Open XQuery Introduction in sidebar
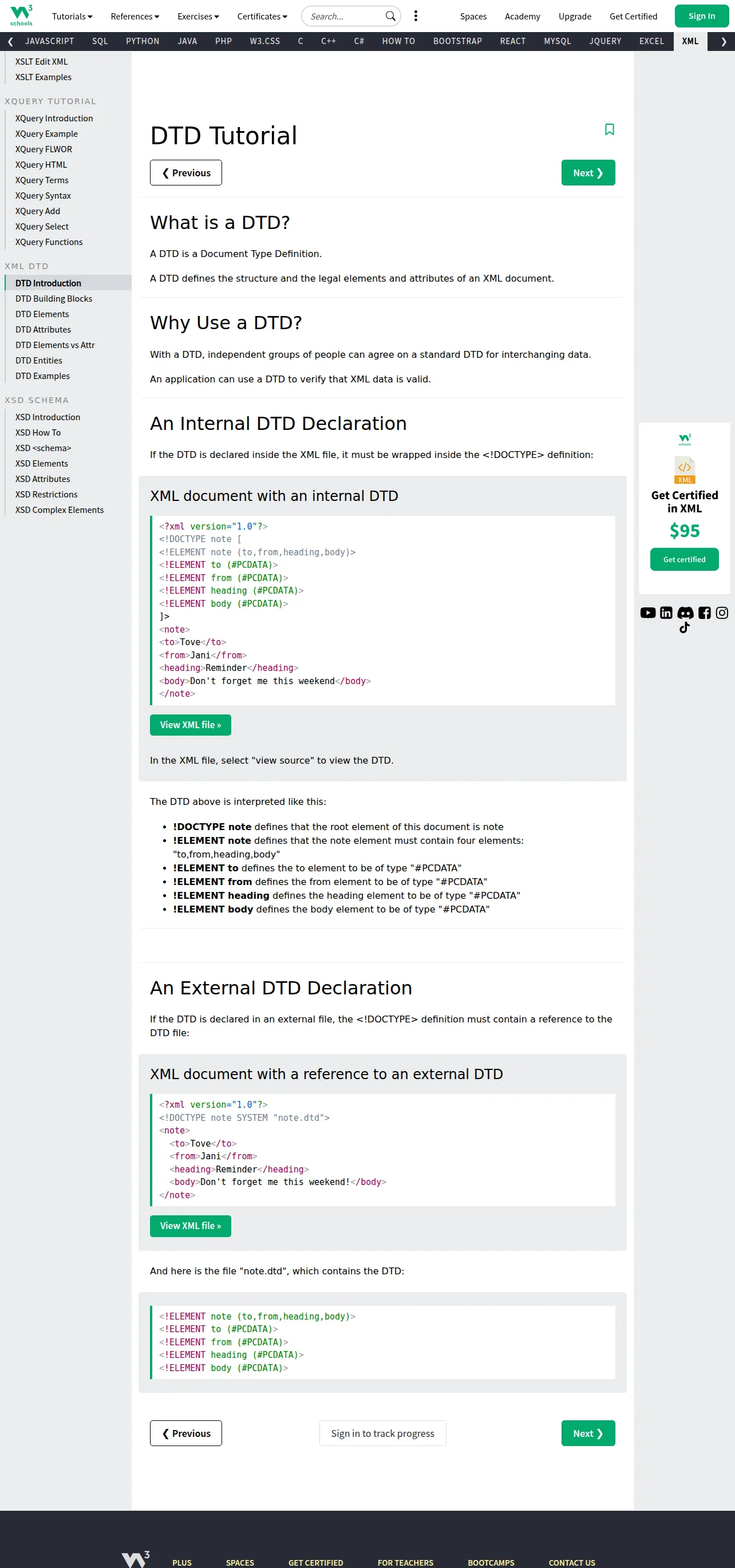Viewport: 735px width, 1568px height. click(68, 119)
